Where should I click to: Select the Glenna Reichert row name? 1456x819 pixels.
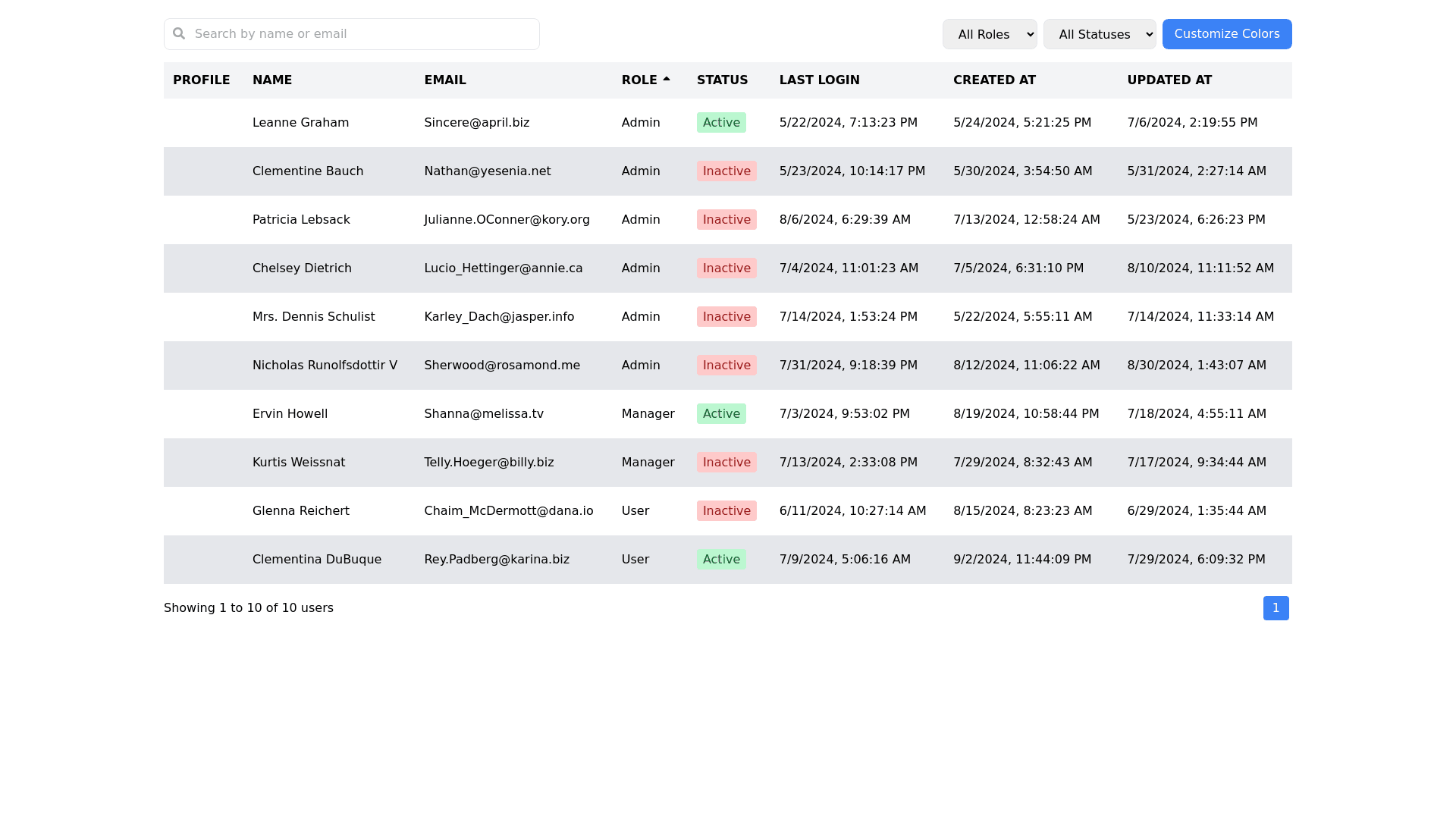pos(301,511)
